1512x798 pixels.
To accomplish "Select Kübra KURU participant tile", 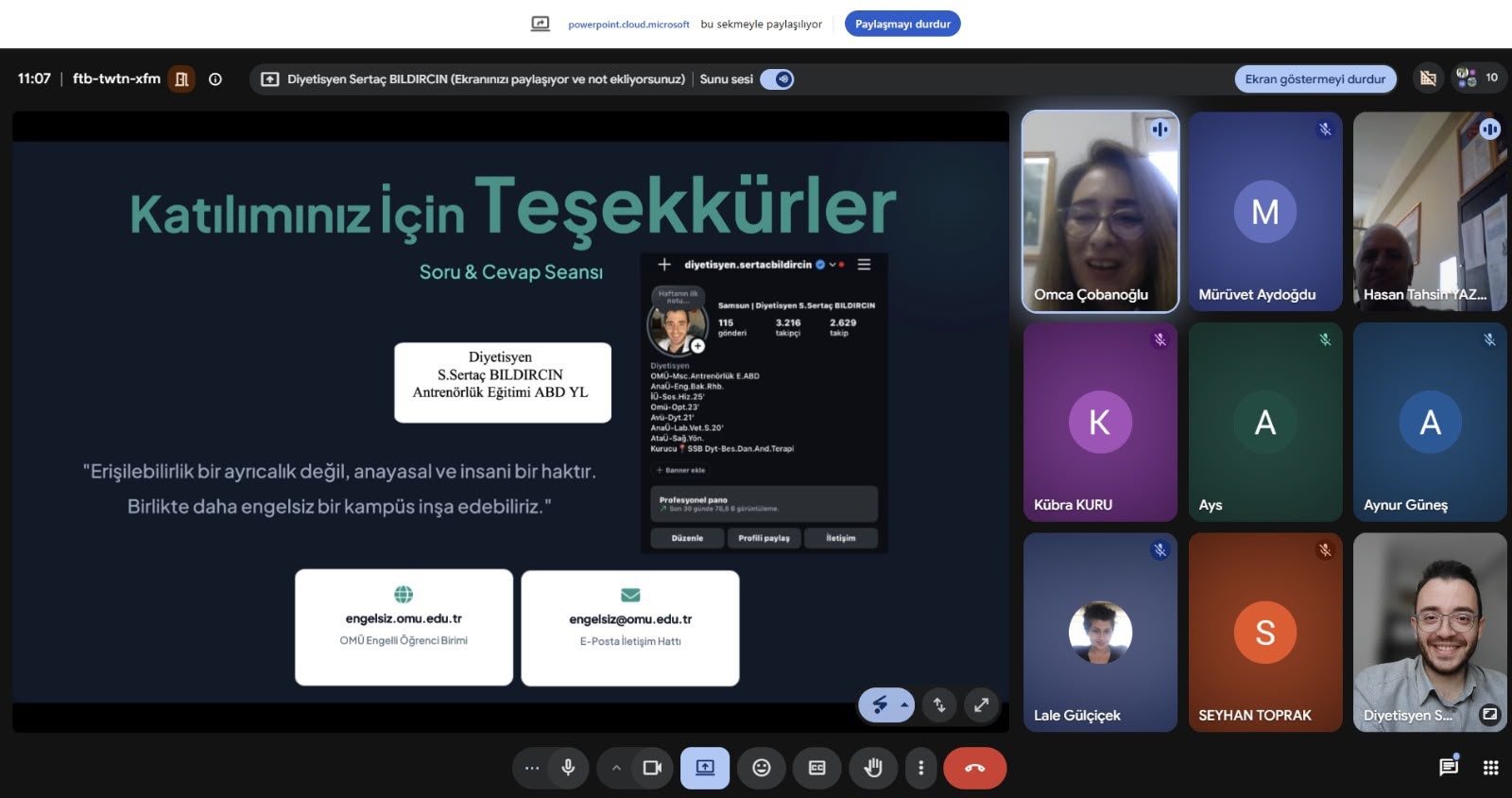I will point(1100,422).
